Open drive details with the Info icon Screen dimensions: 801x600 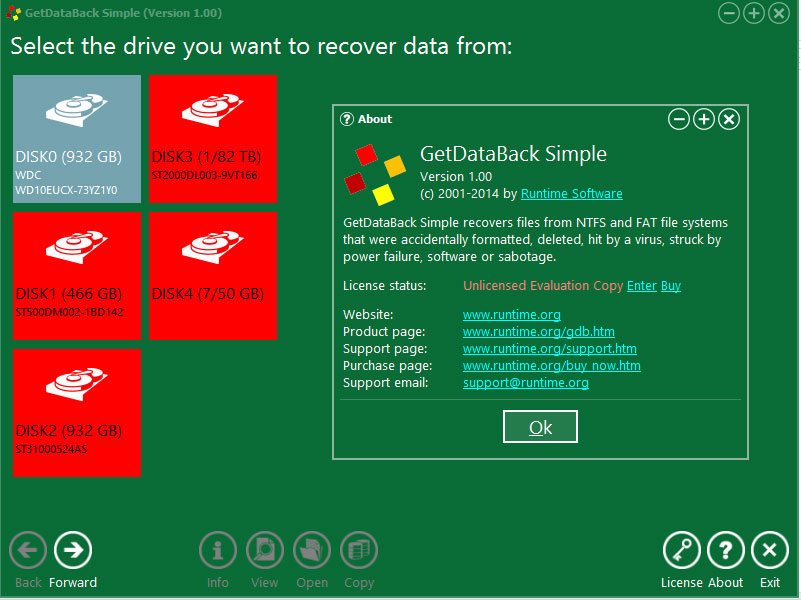[217, 550]
